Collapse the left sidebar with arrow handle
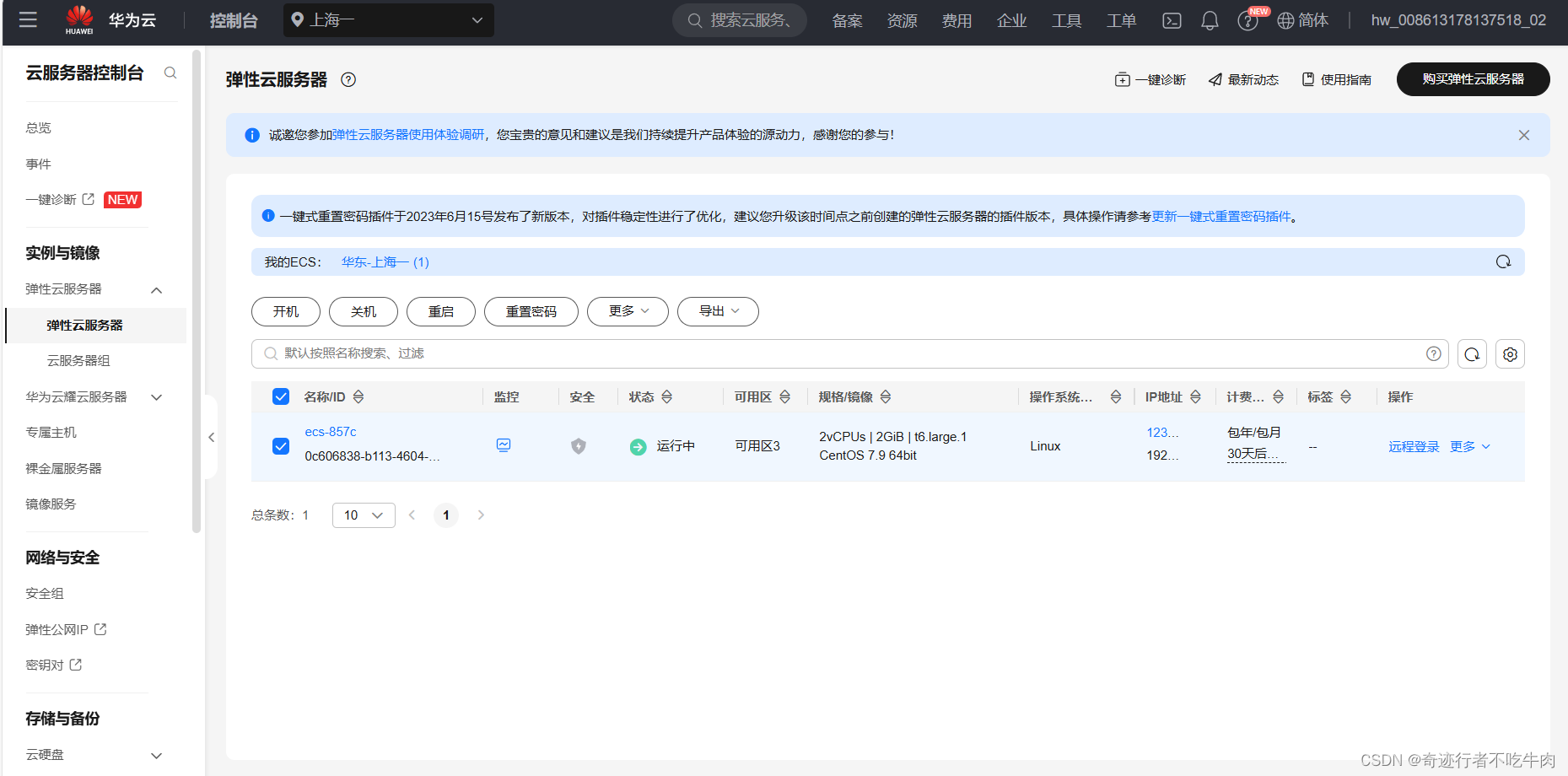The width and height of the screenshot is (1568, 776). coord(211,437)
